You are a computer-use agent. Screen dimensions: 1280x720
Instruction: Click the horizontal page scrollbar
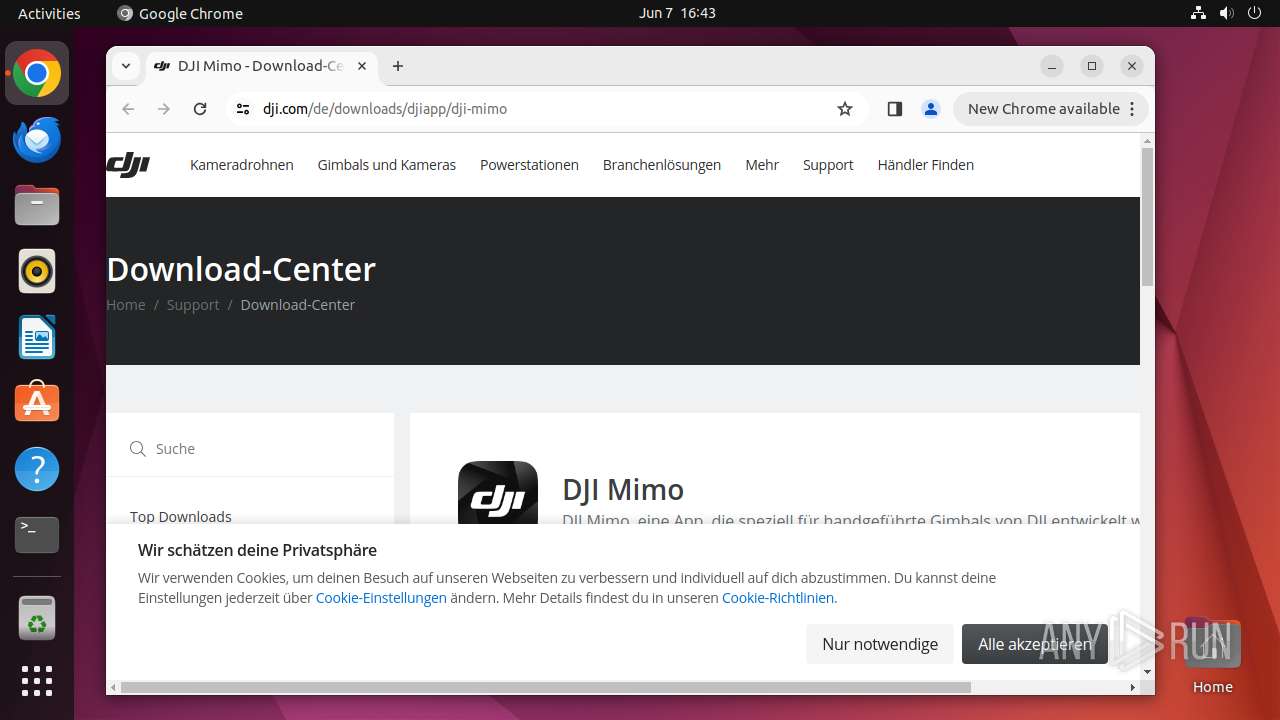(x=546, y=687)
